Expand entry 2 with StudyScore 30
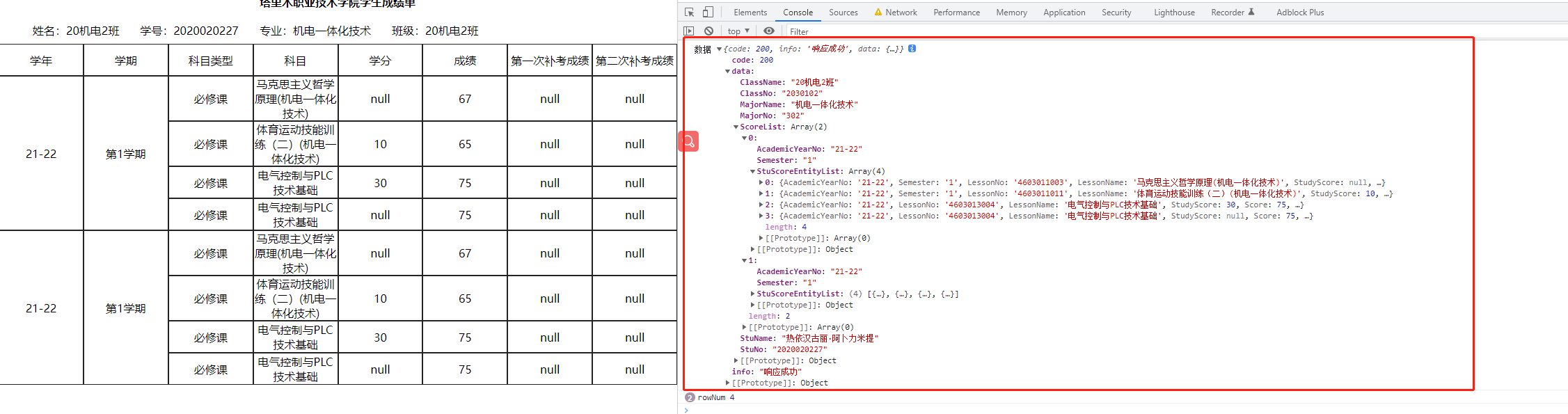The height and width of the screenshot is (414, 1568). (761, 205)
